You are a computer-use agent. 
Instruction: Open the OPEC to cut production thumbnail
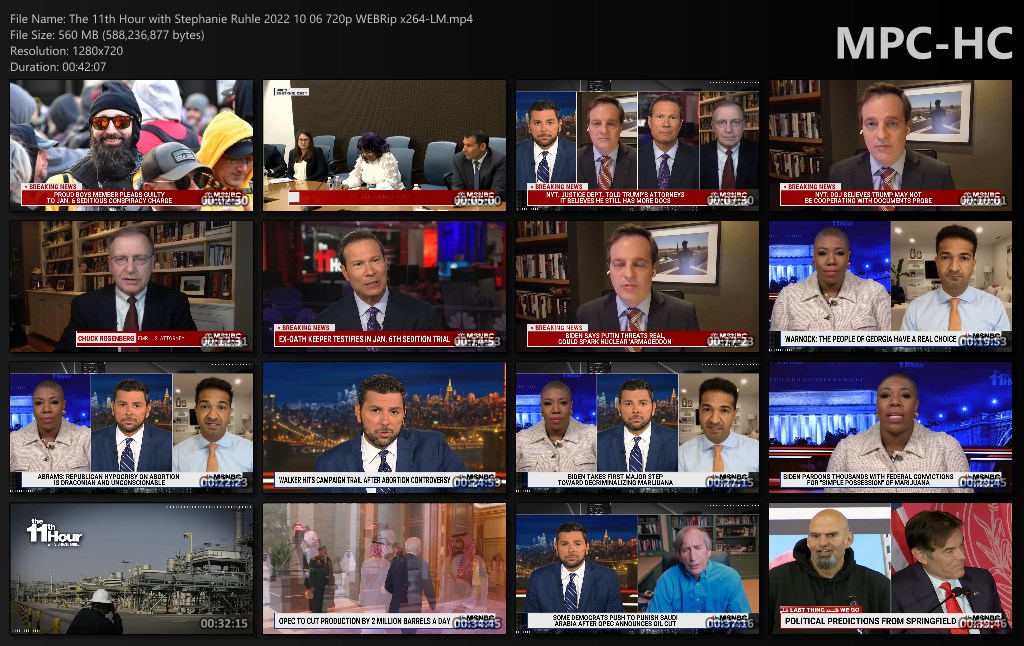click(x=384, y=568)
